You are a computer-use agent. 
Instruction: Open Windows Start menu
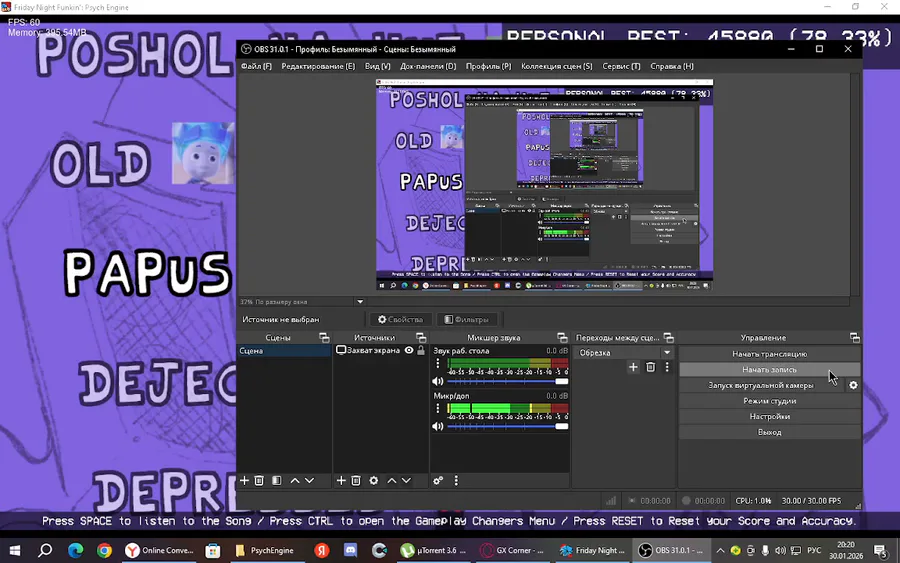click(x=15, y=550)
